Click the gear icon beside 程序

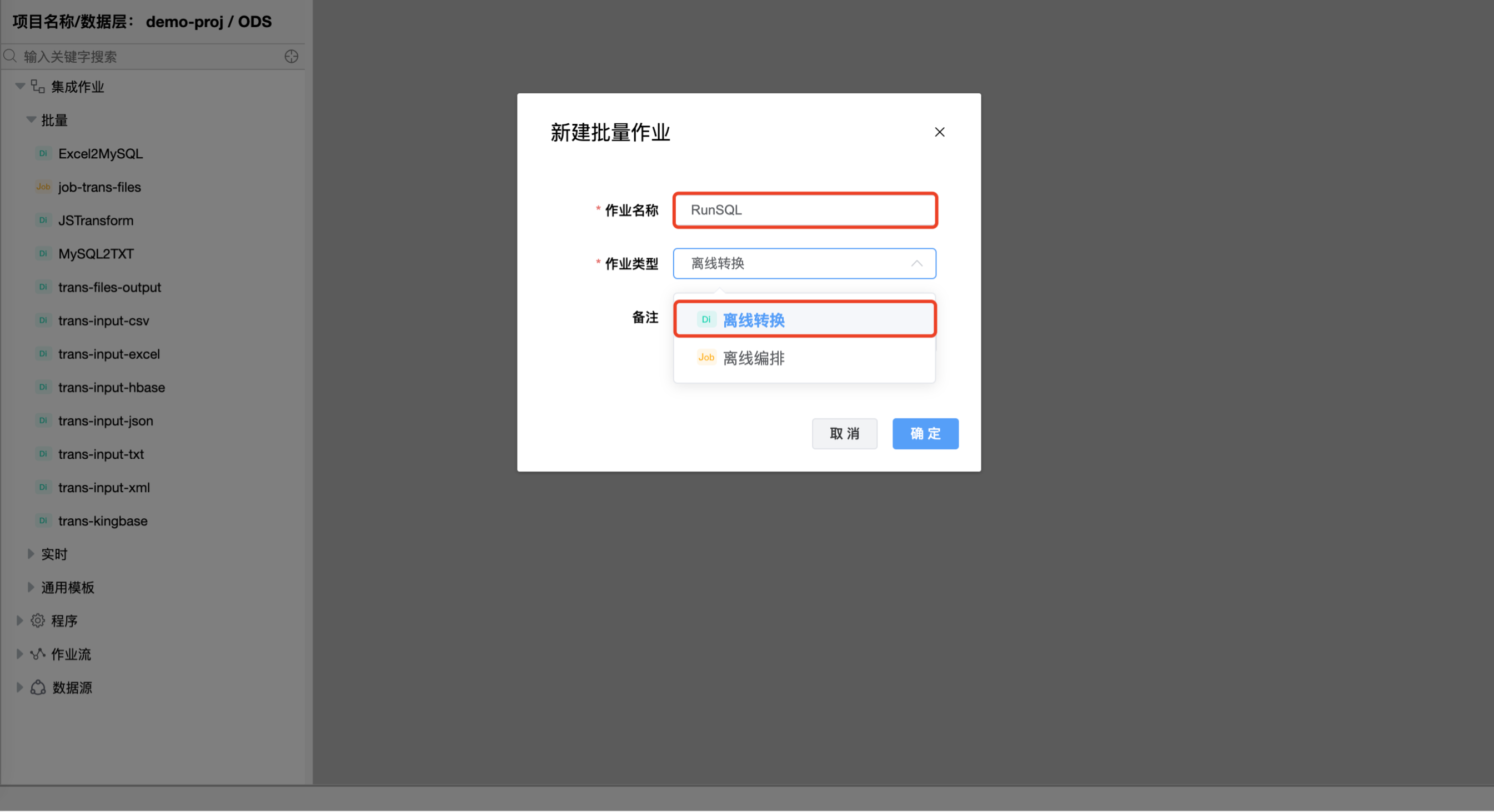point(37,620)
